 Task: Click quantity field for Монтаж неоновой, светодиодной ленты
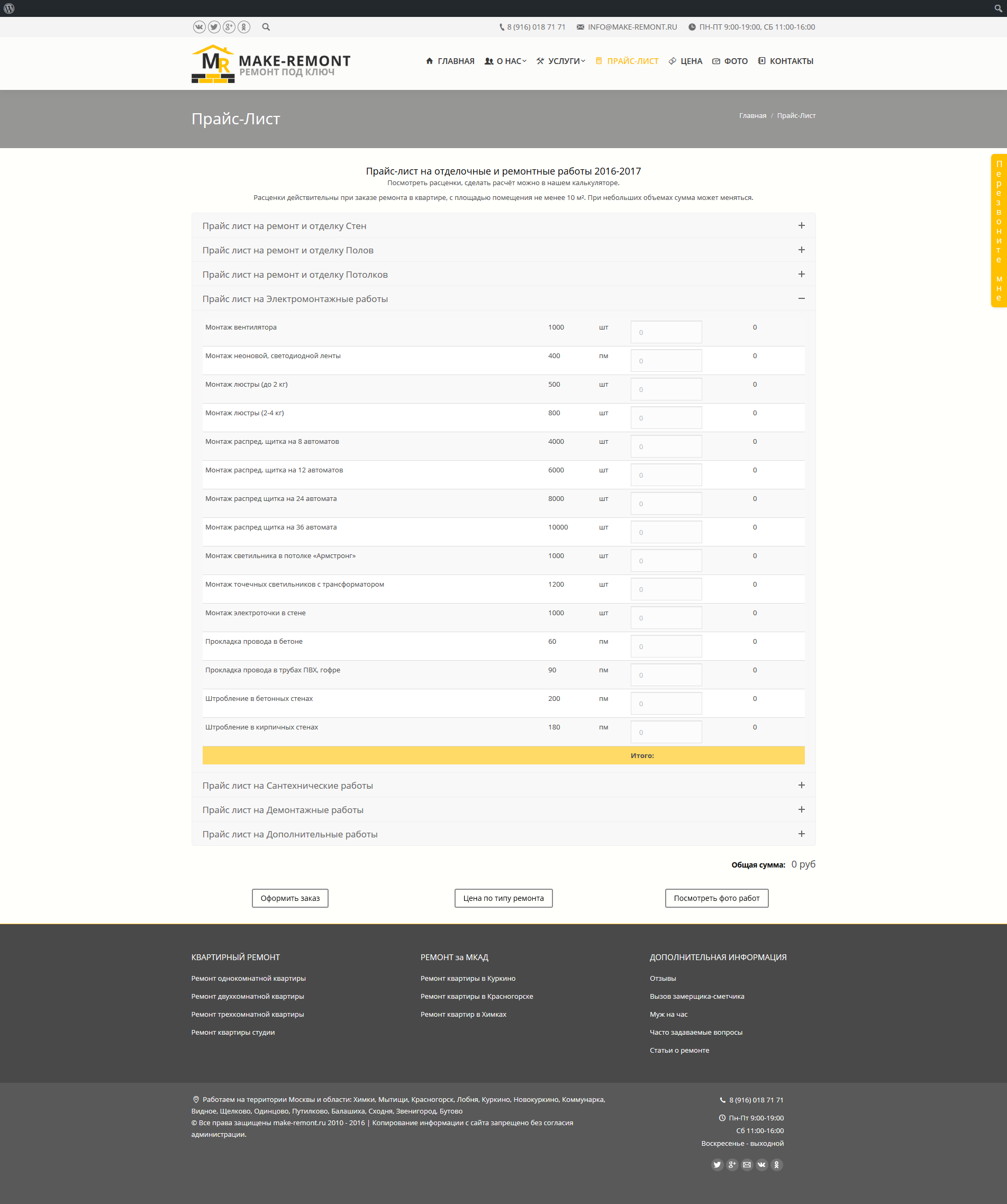click(666, 361)
